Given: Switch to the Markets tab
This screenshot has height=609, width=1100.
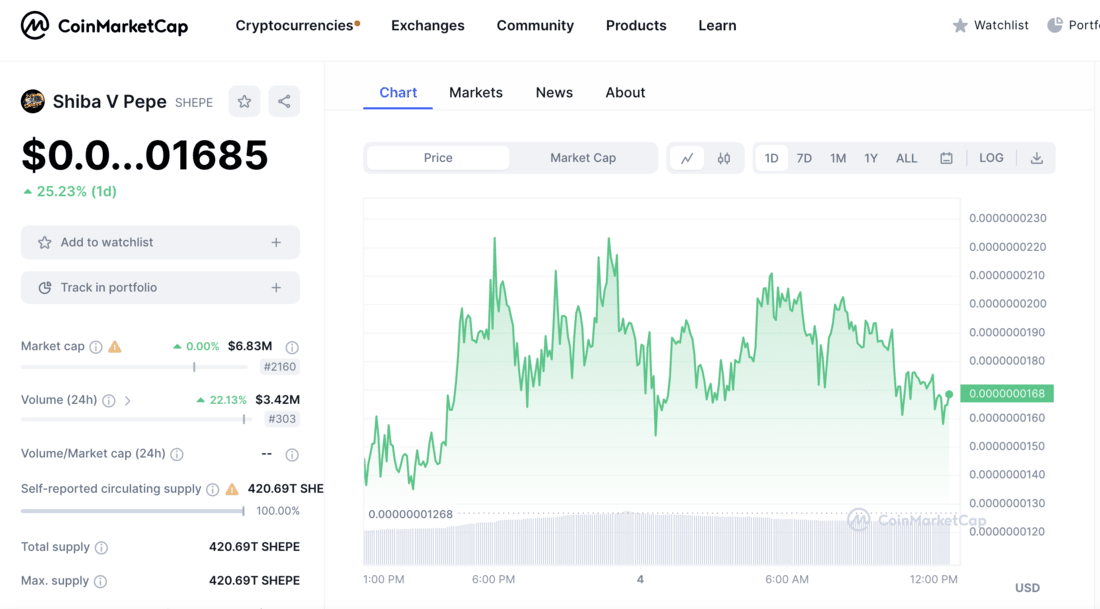Looking at the screenshot, I should pos(476,93).
